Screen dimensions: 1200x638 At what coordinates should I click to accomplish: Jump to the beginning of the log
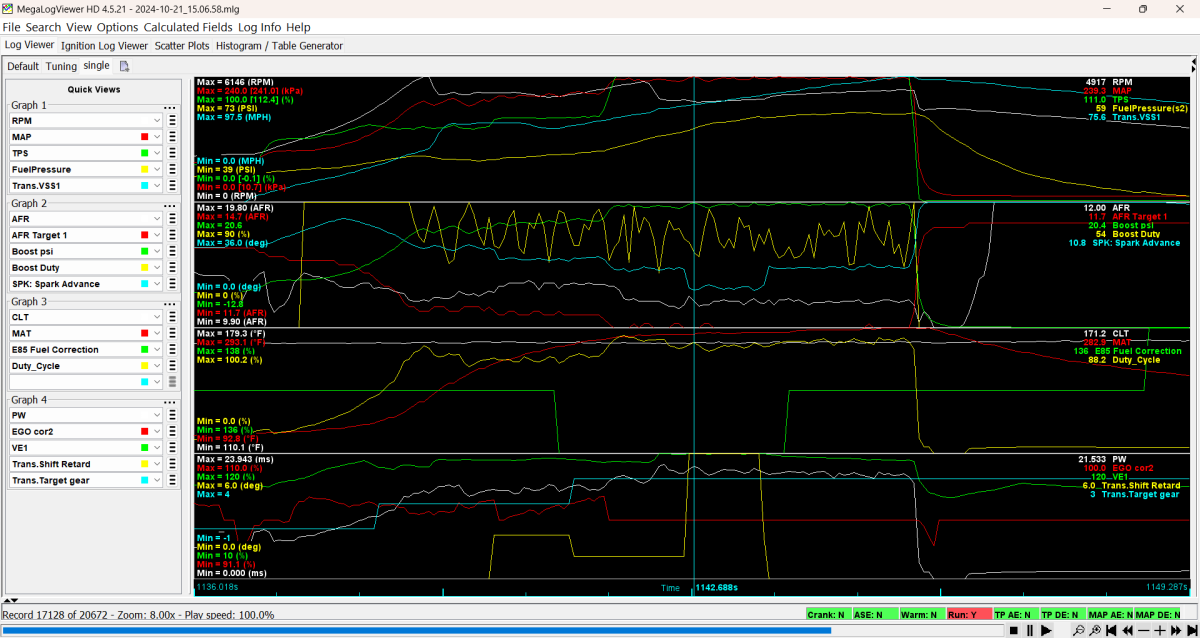[x=1111, y=630]
